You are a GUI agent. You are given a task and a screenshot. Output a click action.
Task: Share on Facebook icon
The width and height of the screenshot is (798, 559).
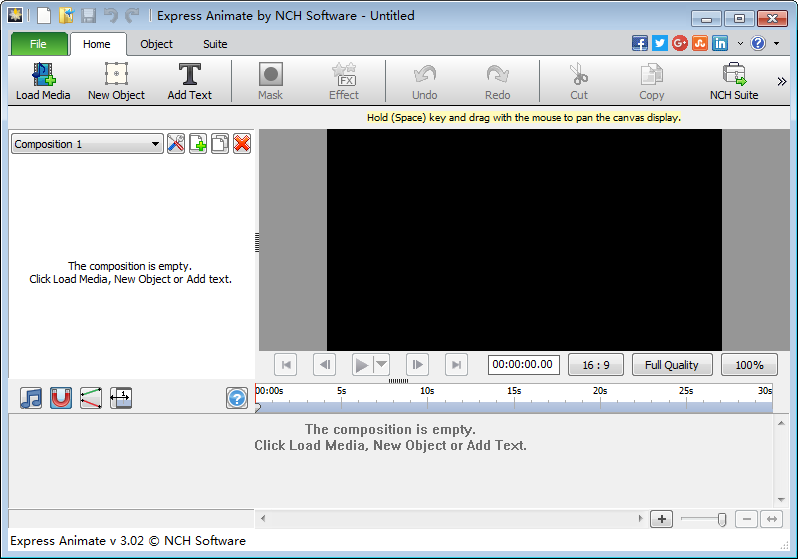(x=640, y=43)
